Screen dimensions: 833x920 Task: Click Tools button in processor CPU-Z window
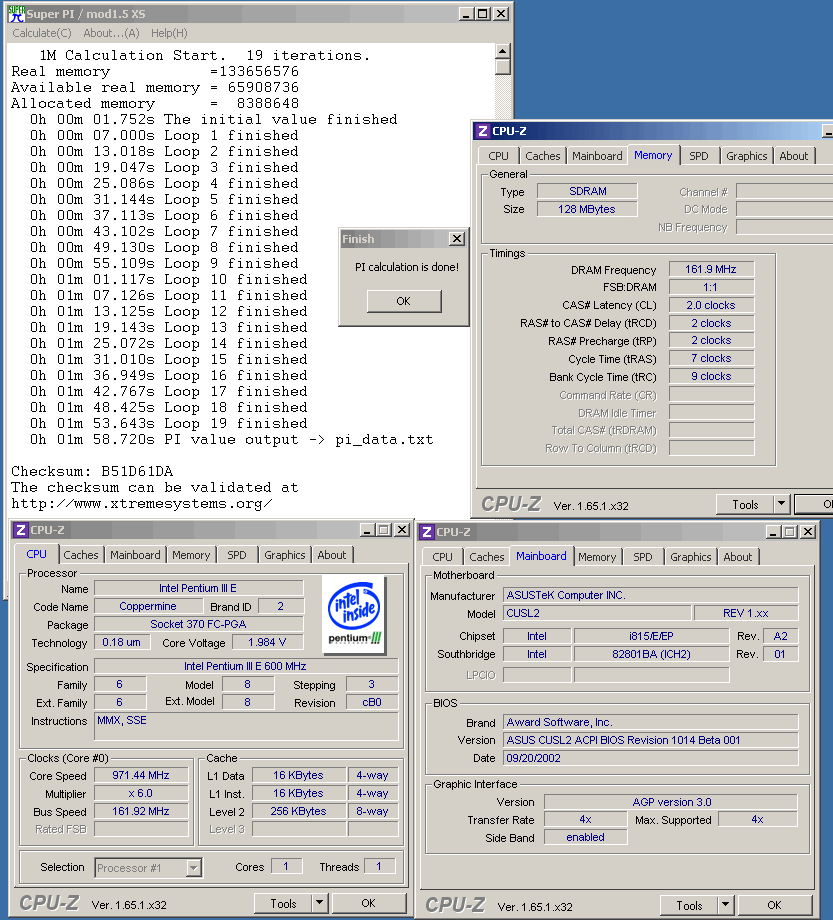[x=283, y=904]
